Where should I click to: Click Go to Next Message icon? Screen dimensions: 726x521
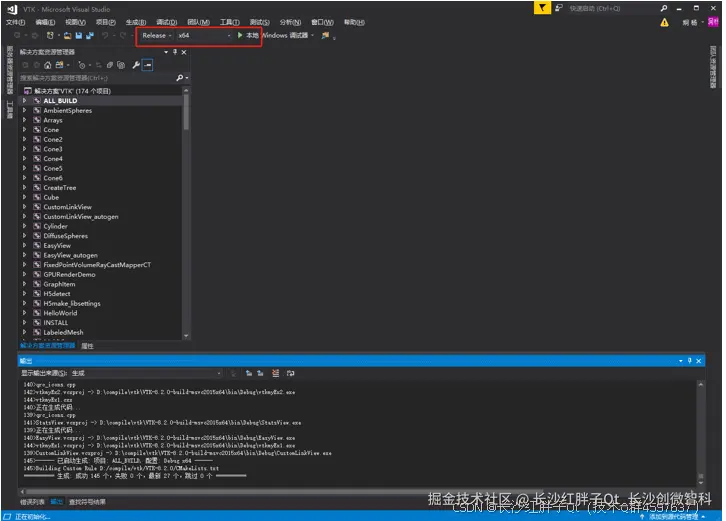260,373
